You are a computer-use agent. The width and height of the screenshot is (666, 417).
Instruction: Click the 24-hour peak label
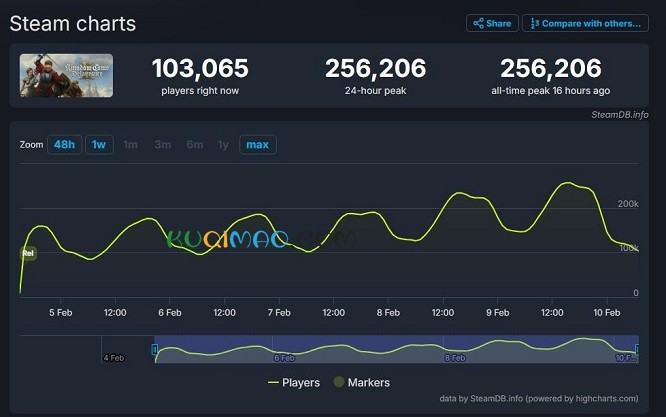click(x=375, y=91)
